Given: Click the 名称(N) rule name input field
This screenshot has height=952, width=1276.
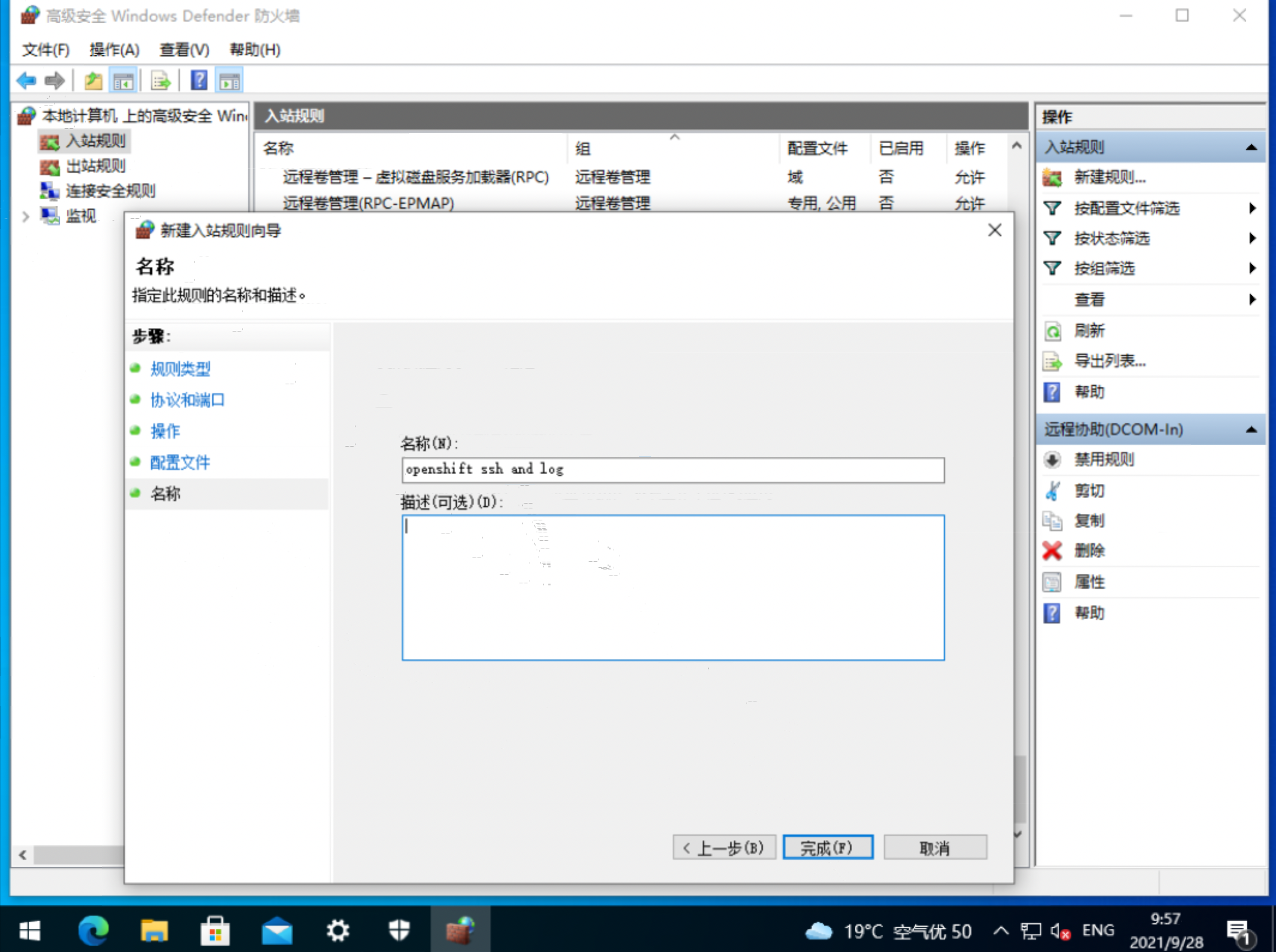Looking at the screenshot, I should [672, 470].
